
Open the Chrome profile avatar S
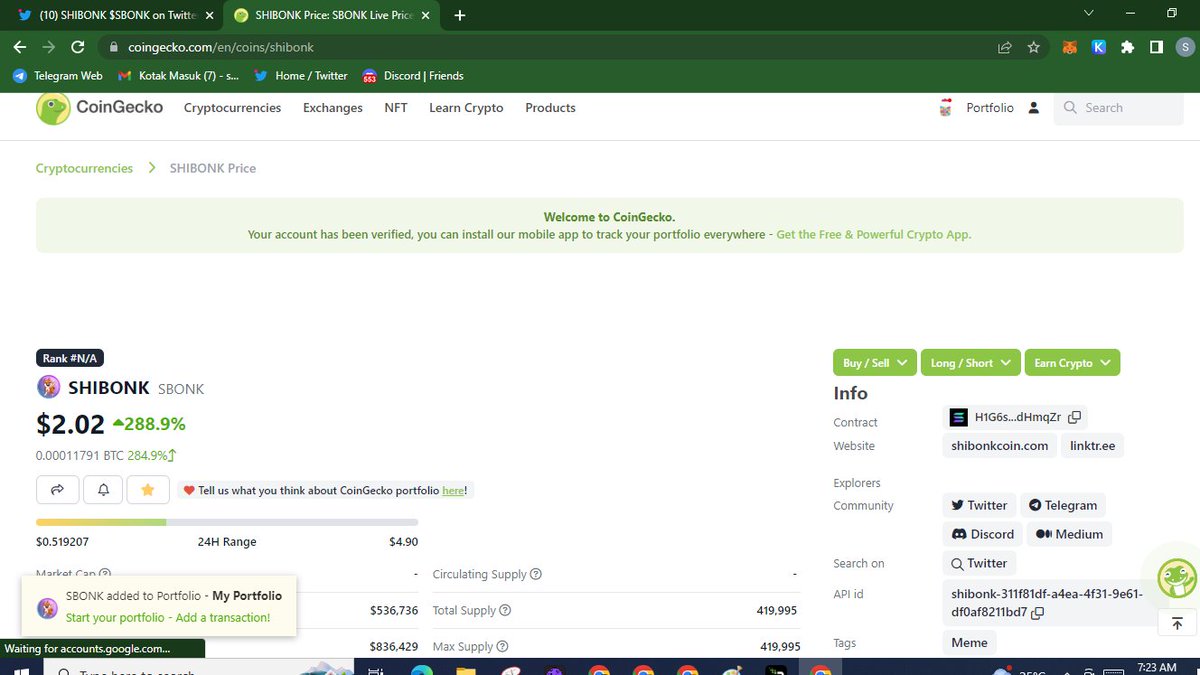[1184, 47]
